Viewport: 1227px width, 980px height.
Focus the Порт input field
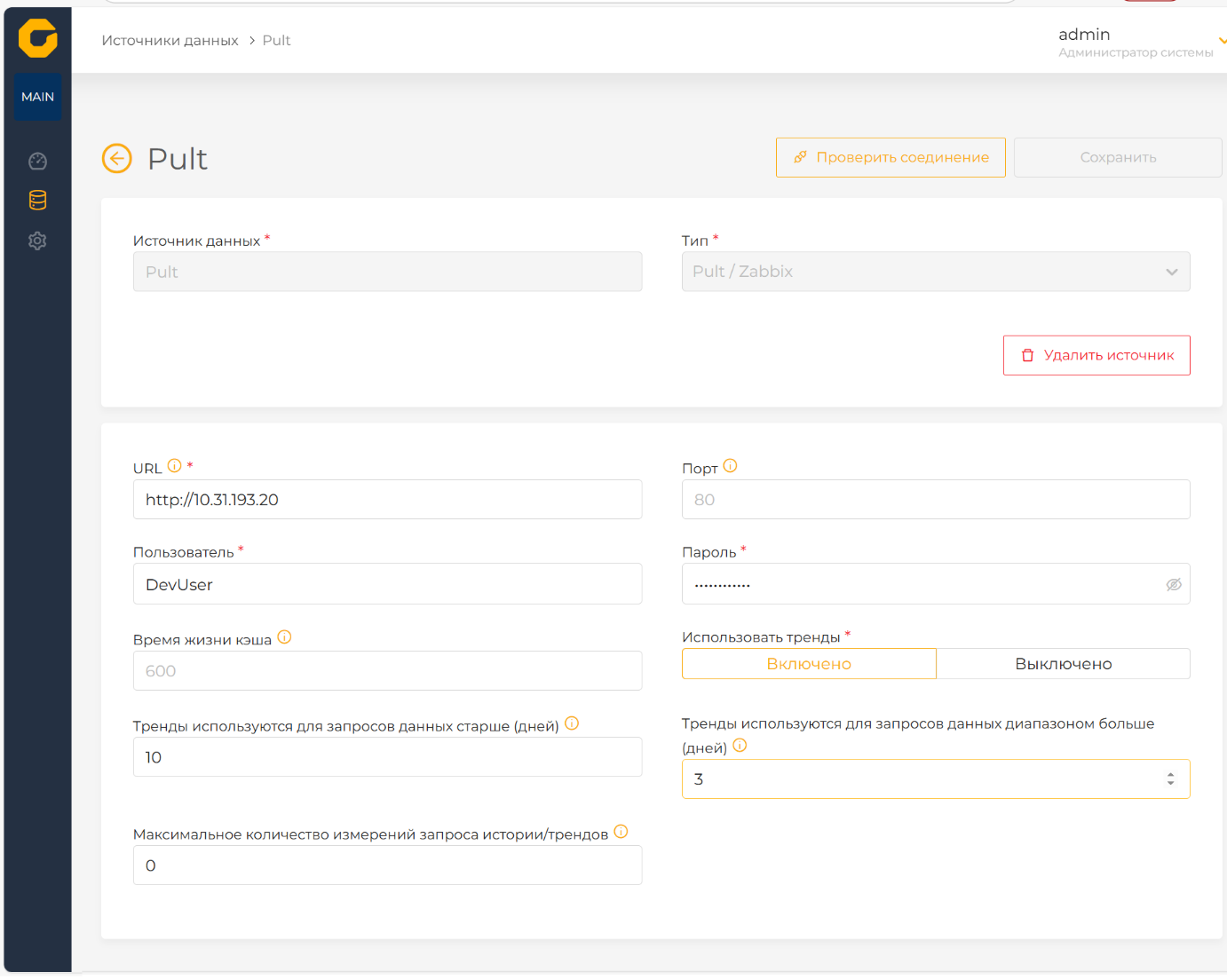936,500
